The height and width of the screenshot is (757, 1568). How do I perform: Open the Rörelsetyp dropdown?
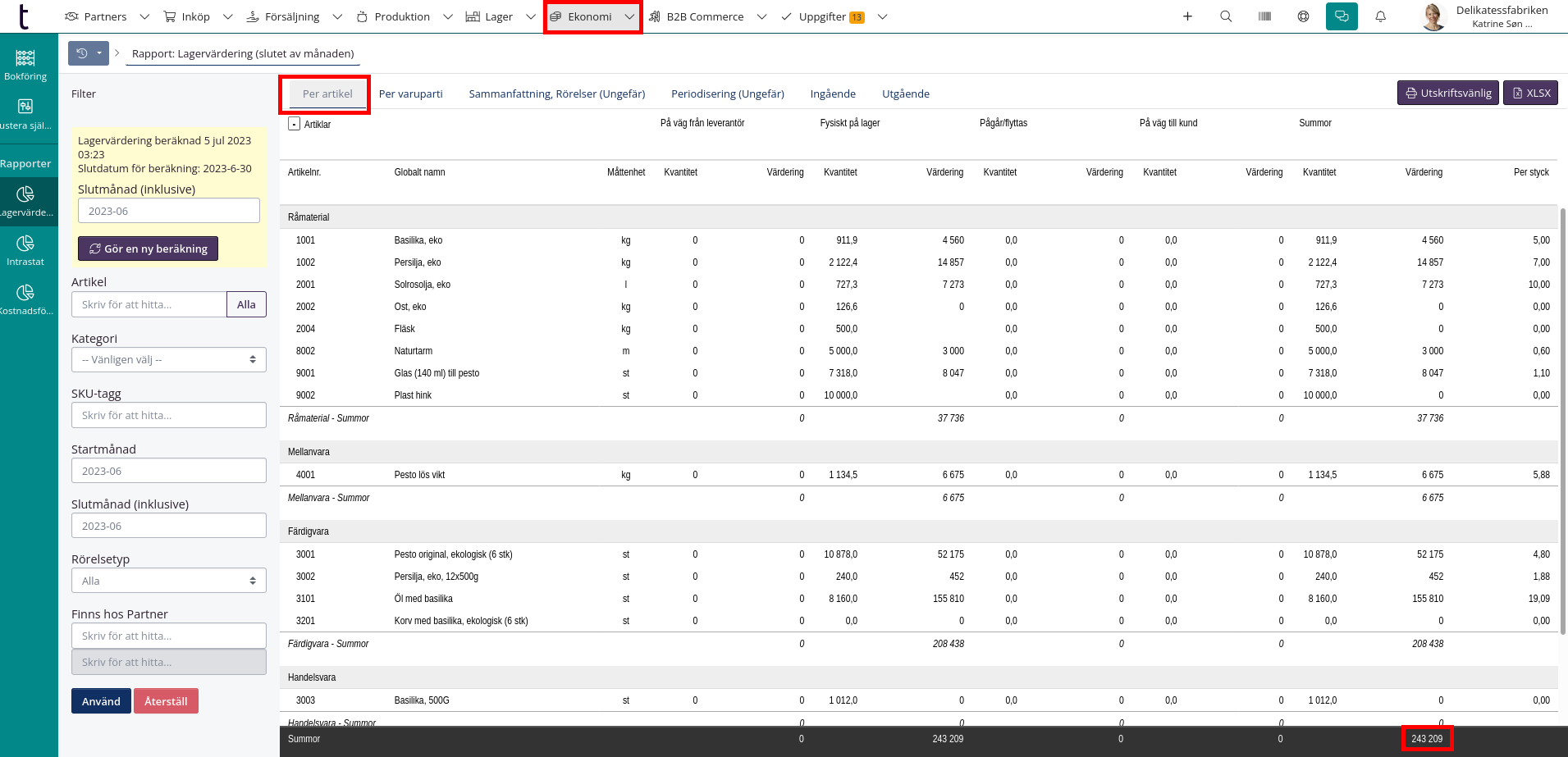click(x=169, y=581)
